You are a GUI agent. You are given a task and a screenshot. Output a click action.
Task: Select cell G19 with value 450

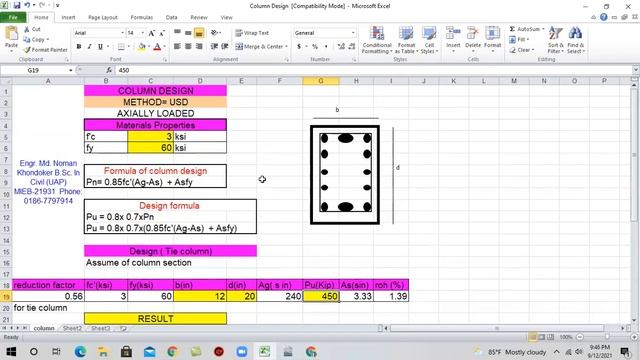pyautogui.click(x=321, y=296)
